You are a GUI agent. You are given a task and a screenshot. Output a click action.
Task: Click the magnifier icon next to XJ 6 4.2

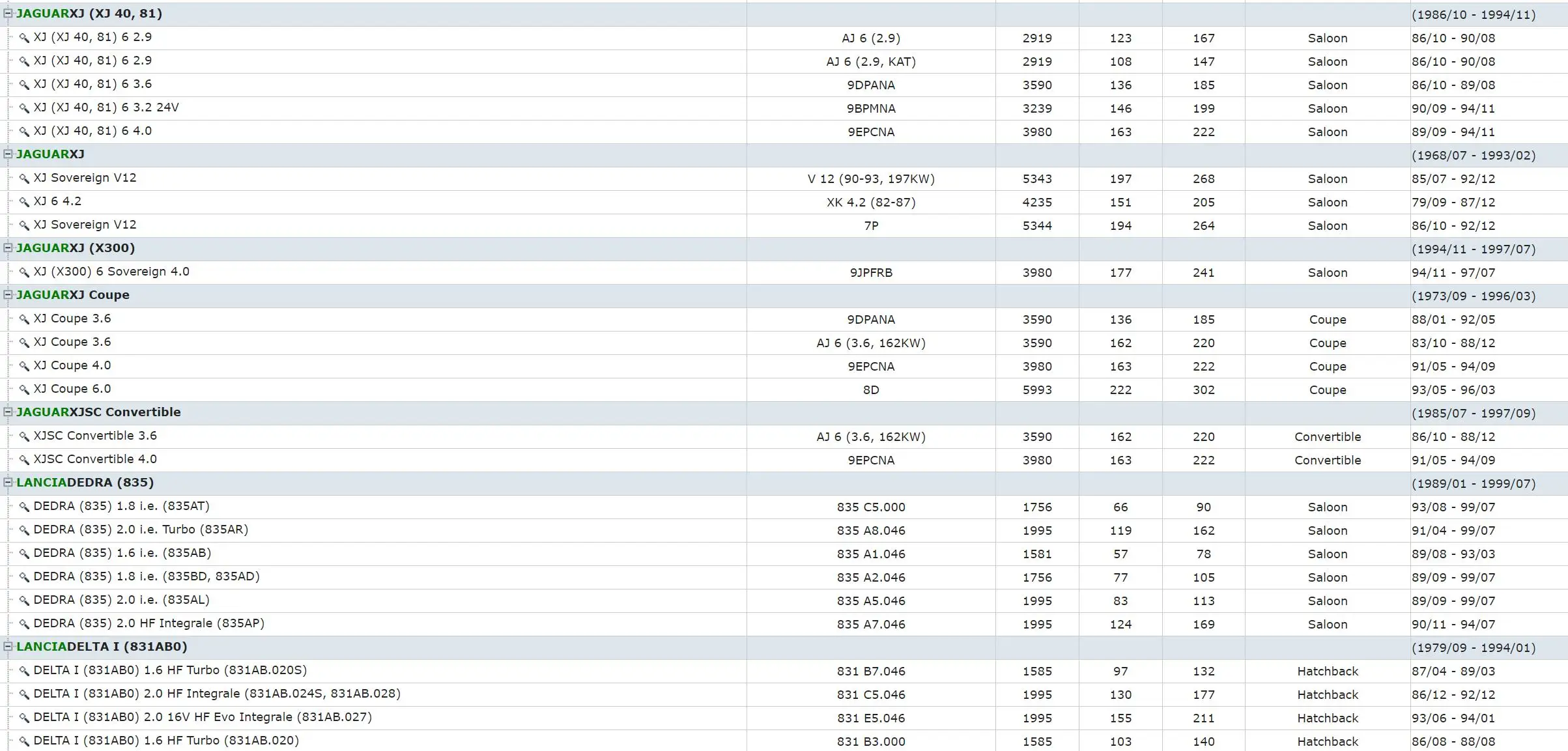[x=24, y=202]
